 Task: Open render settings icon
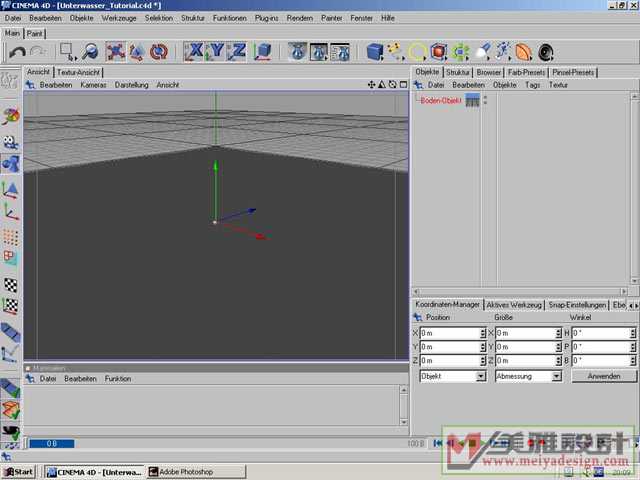(340, 52)
